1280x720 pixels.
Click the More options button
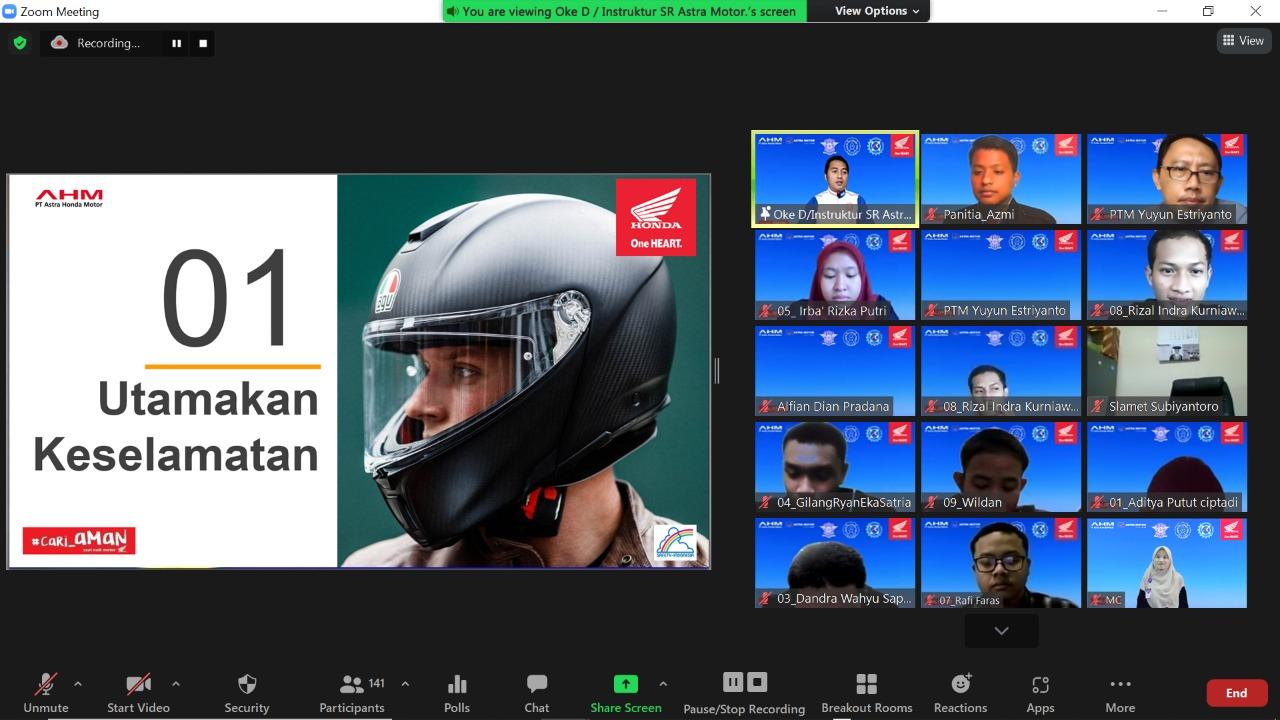[1120, 692]
